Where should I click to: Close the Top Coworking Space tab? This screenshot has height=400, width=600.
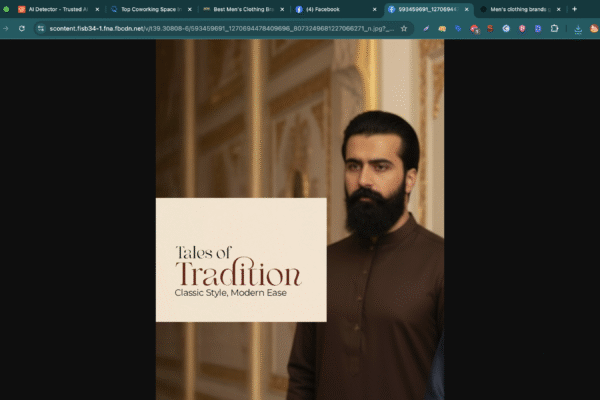point(190,9)
